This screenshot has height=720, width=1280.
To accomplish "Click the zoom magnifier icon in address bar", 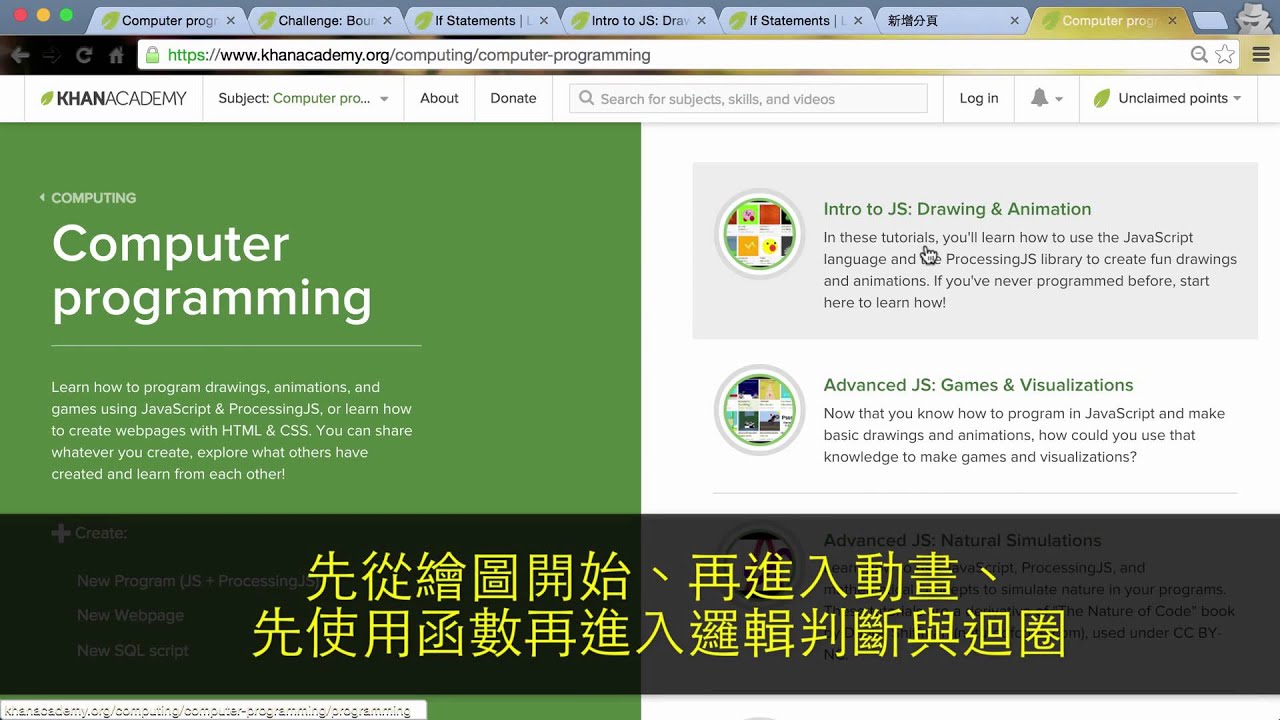I will [1199, 55].
